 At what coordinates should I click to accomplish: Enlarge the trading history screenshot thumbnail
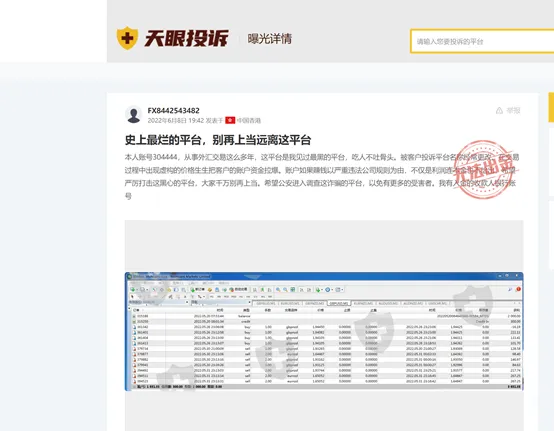(324, 331)
